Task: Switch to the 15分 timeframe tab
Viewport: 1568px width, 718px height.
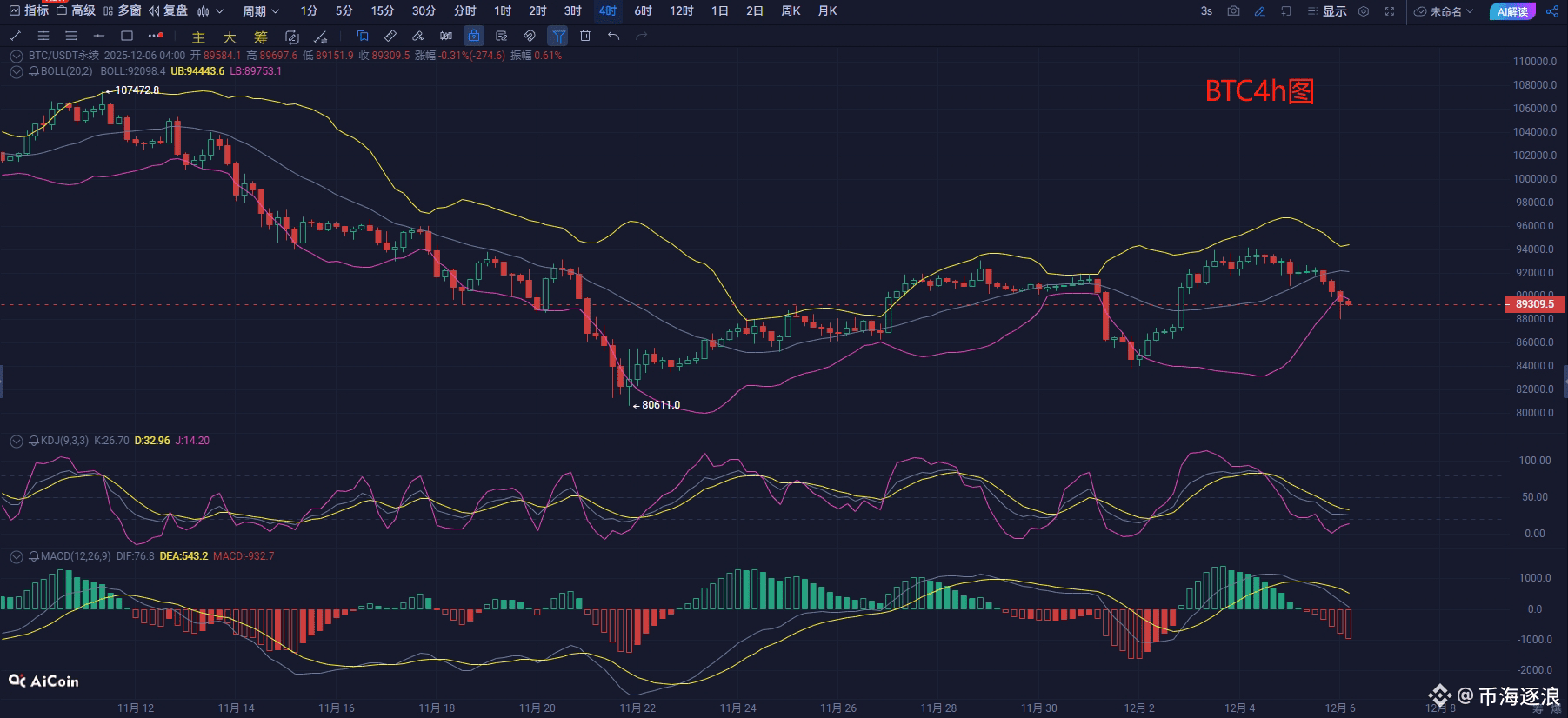Action: click(x=382, y=11)
